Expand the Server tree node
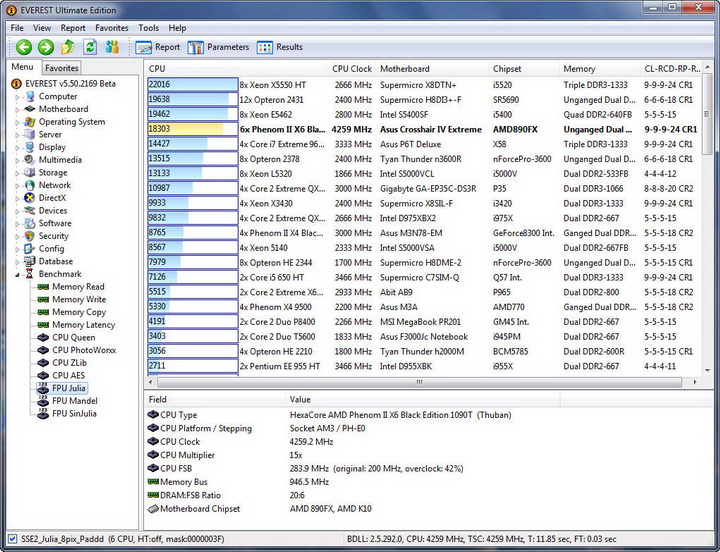The image size is (720, 552). (x=17, y=135)
